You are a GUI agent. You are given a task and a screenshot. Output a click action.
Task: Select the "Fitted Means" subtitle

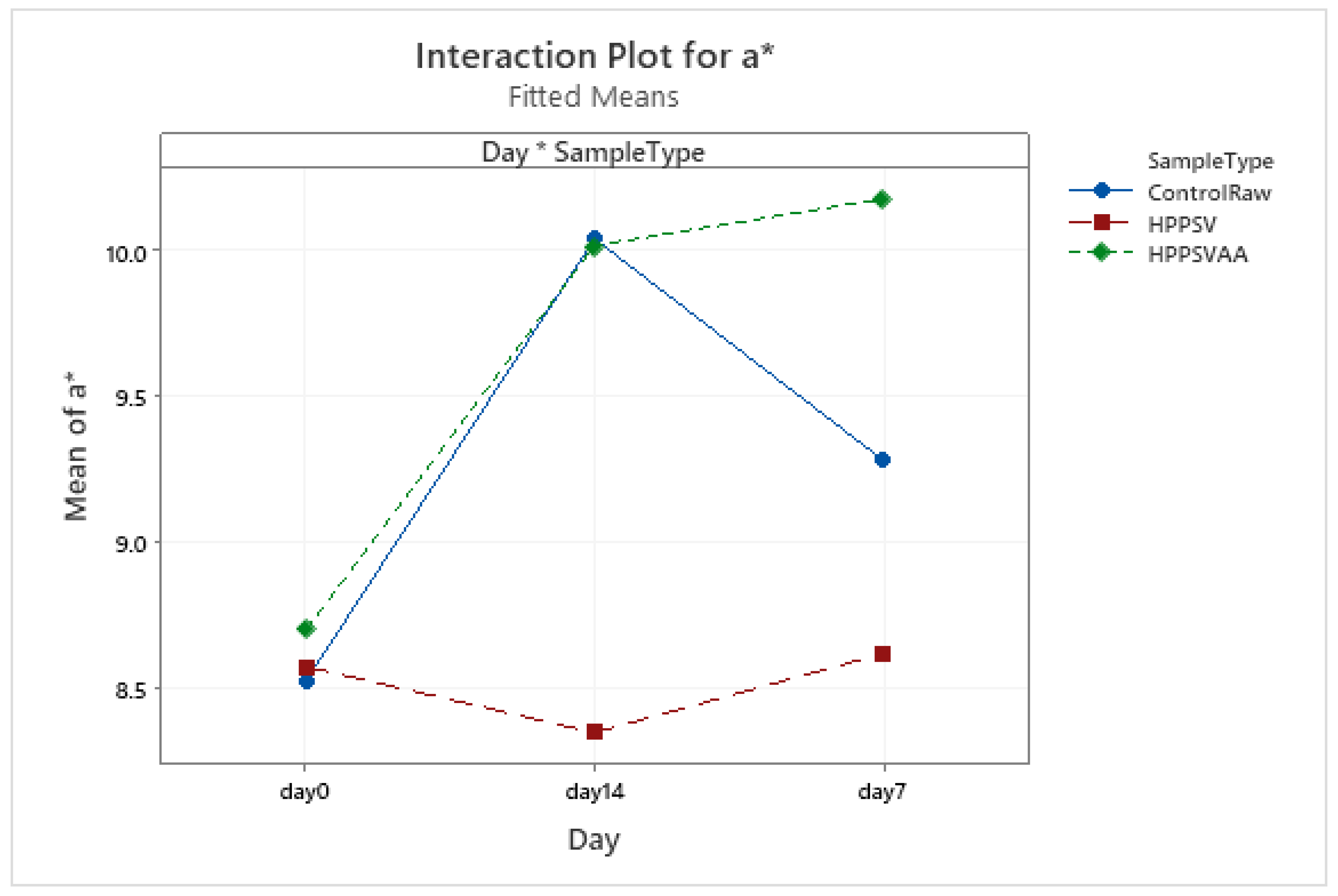coord(593,96)
